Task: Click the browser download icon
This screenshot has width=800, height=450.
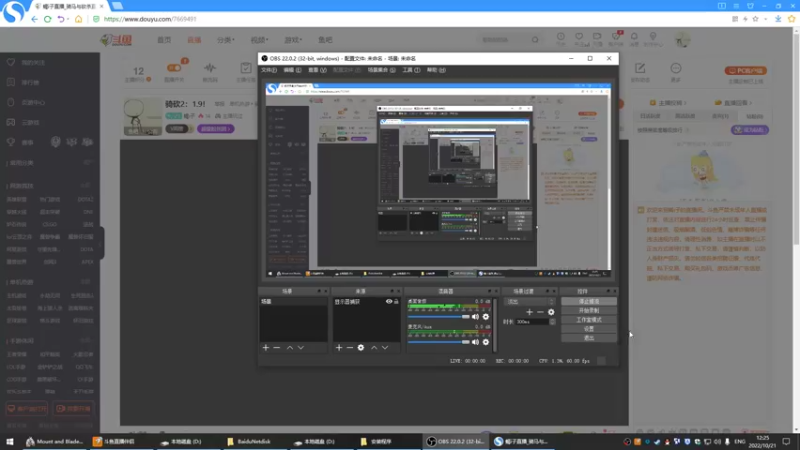Action: pyautogui.click(x=778, y=19)
